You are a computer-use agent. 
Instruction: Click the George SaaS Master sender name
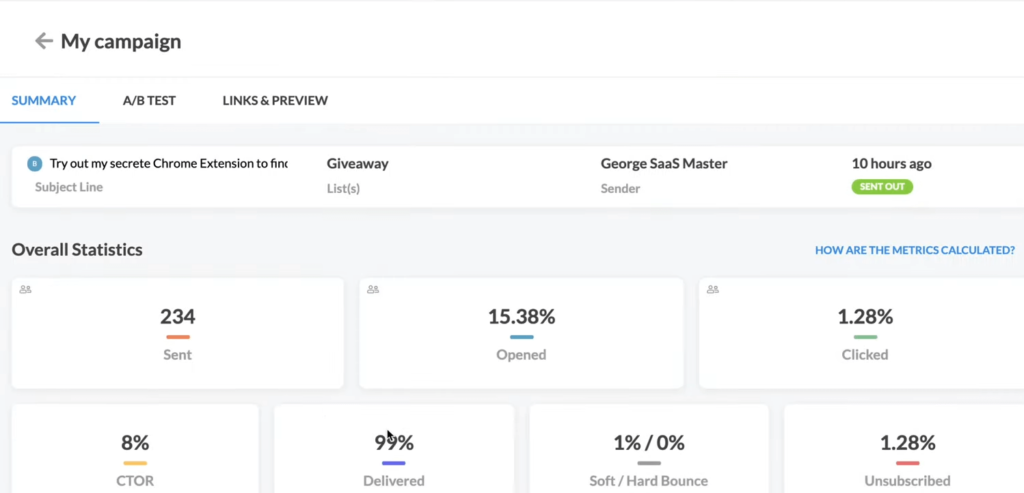point(664,164)
